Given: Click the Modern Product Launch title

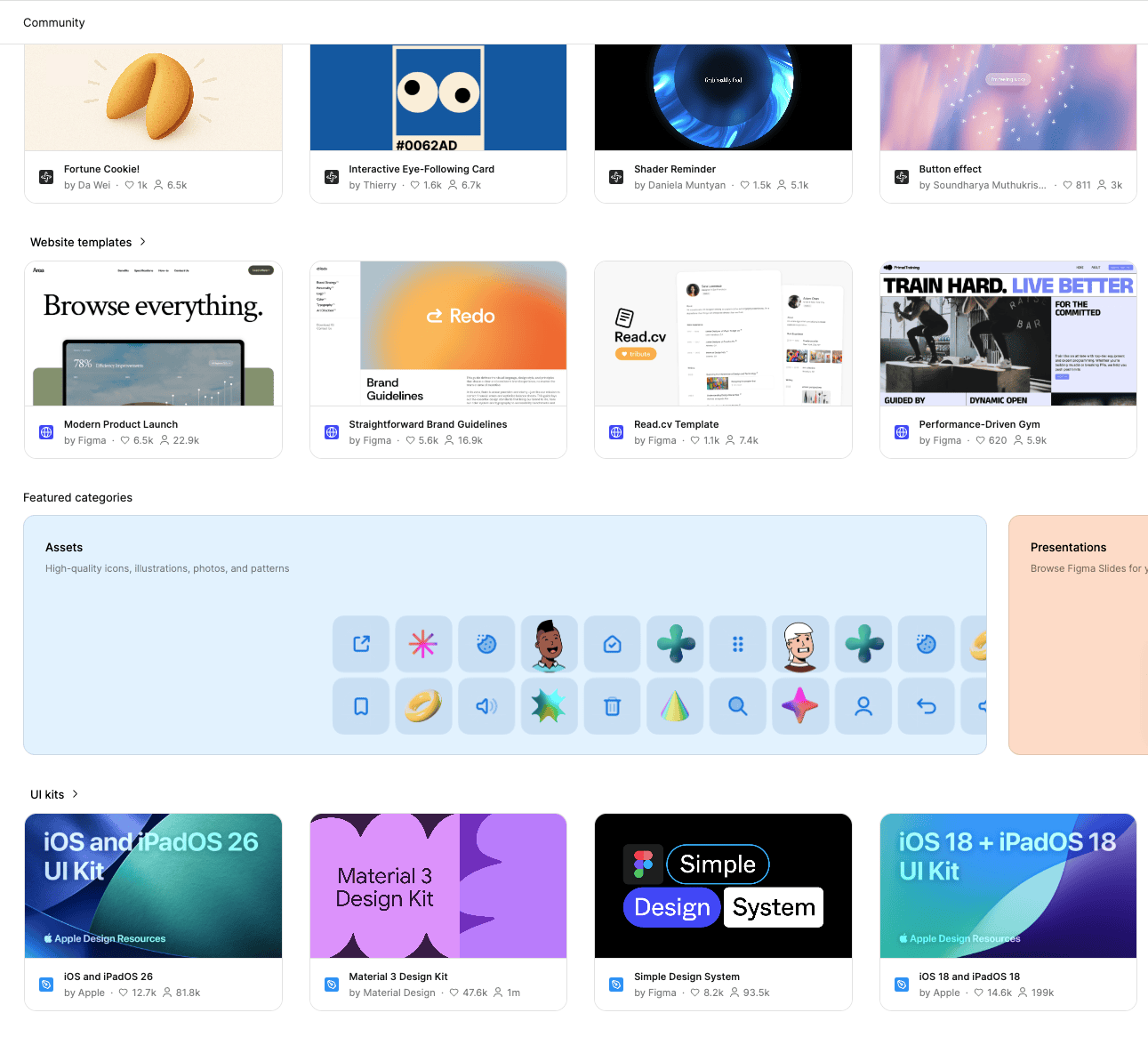Looking at the screenshot, I should coord(121,424).
